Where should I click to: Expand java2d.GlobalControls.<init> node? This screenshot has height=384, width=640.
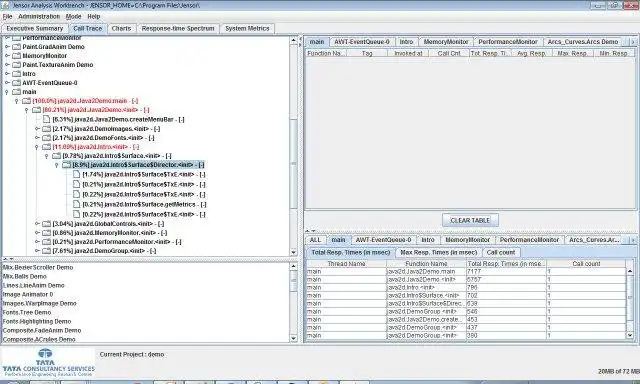click(x=37, y=224)
